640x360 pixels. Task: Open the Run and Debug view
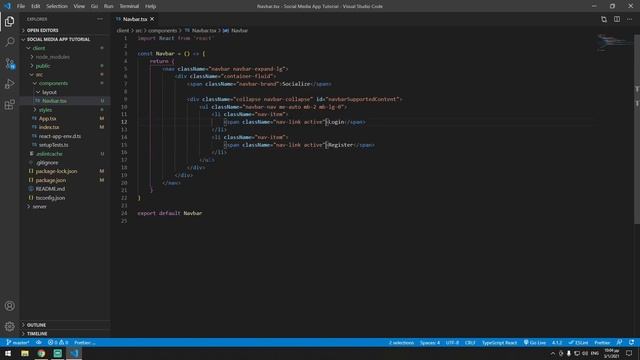pos(9,84)
